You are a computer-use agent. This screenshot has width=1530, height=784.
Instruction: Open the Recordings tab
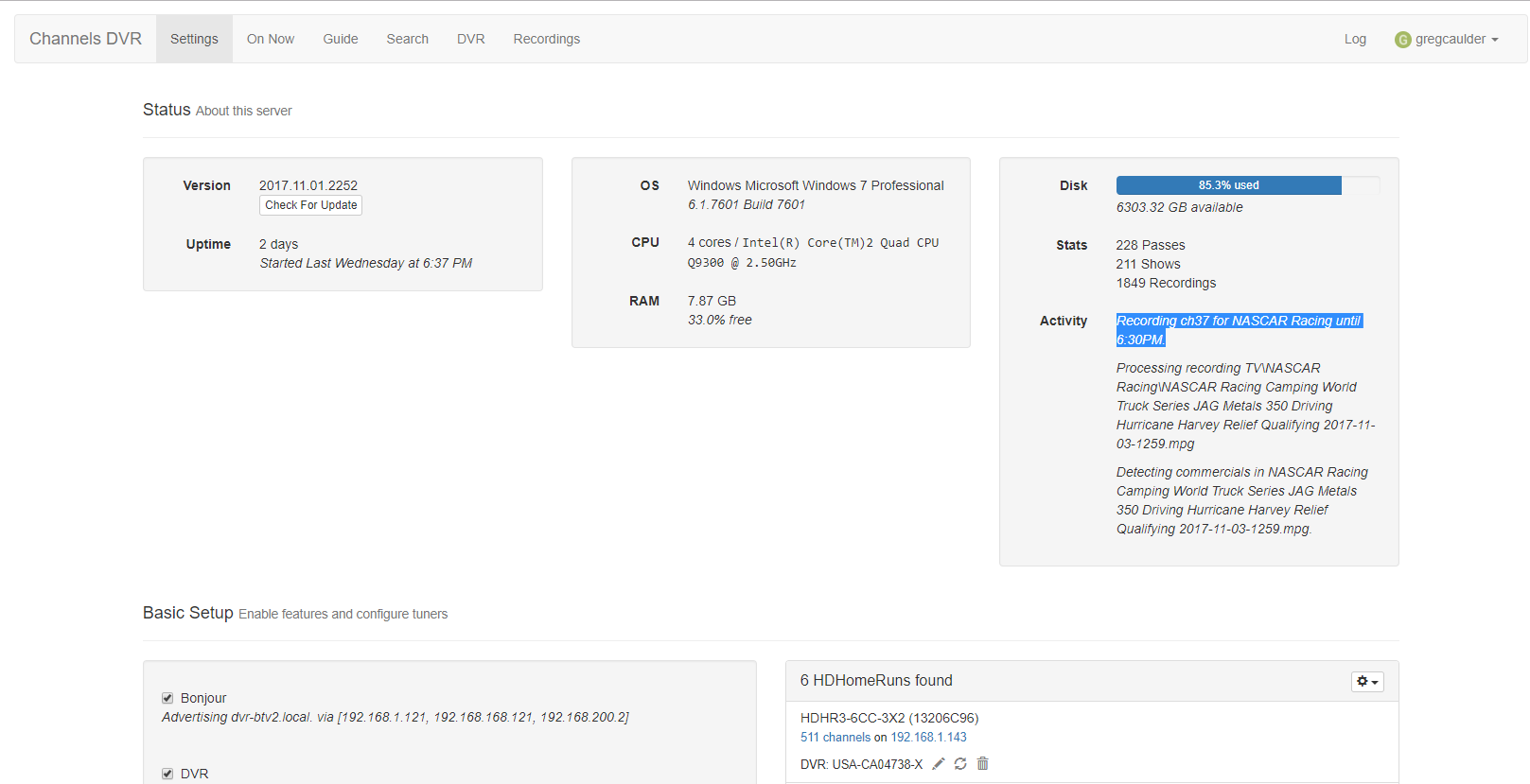[546, 39]
